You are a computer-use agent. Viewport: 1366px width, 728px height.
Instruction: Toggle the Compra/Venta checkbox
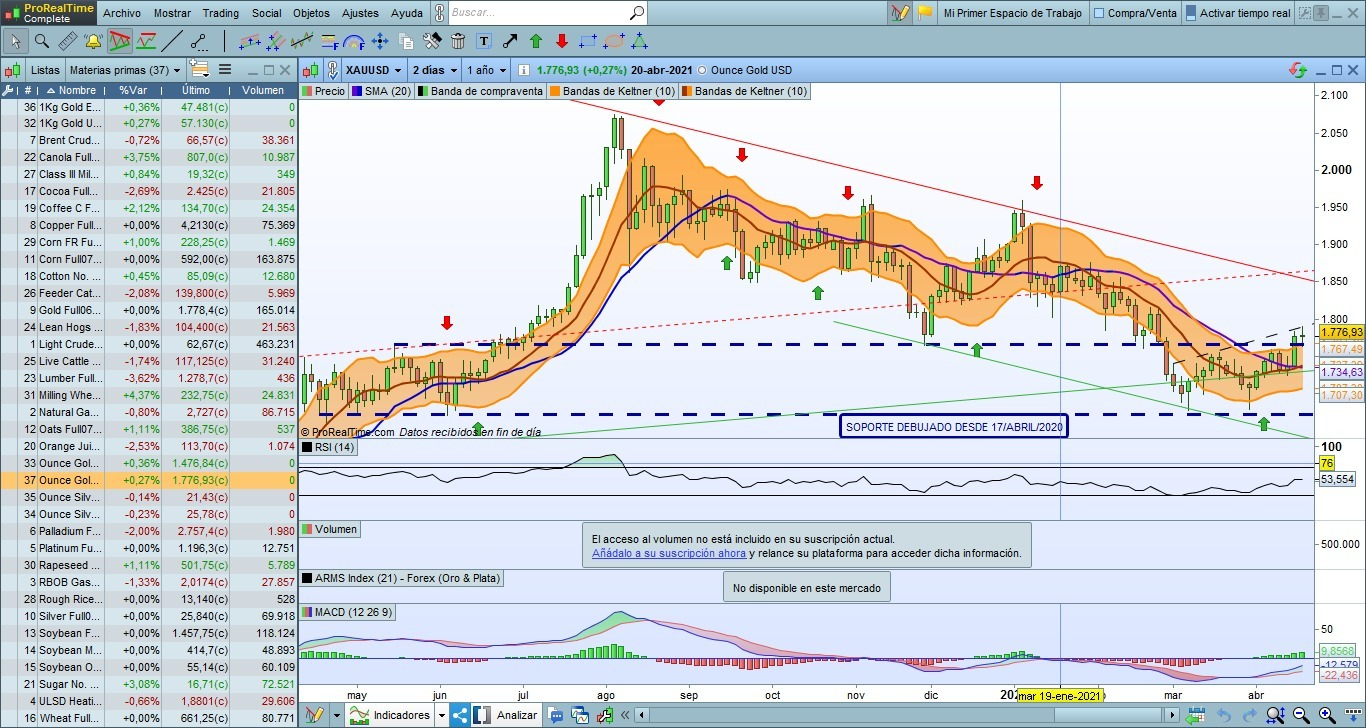pyautogui.click(x=1099, y=14)
